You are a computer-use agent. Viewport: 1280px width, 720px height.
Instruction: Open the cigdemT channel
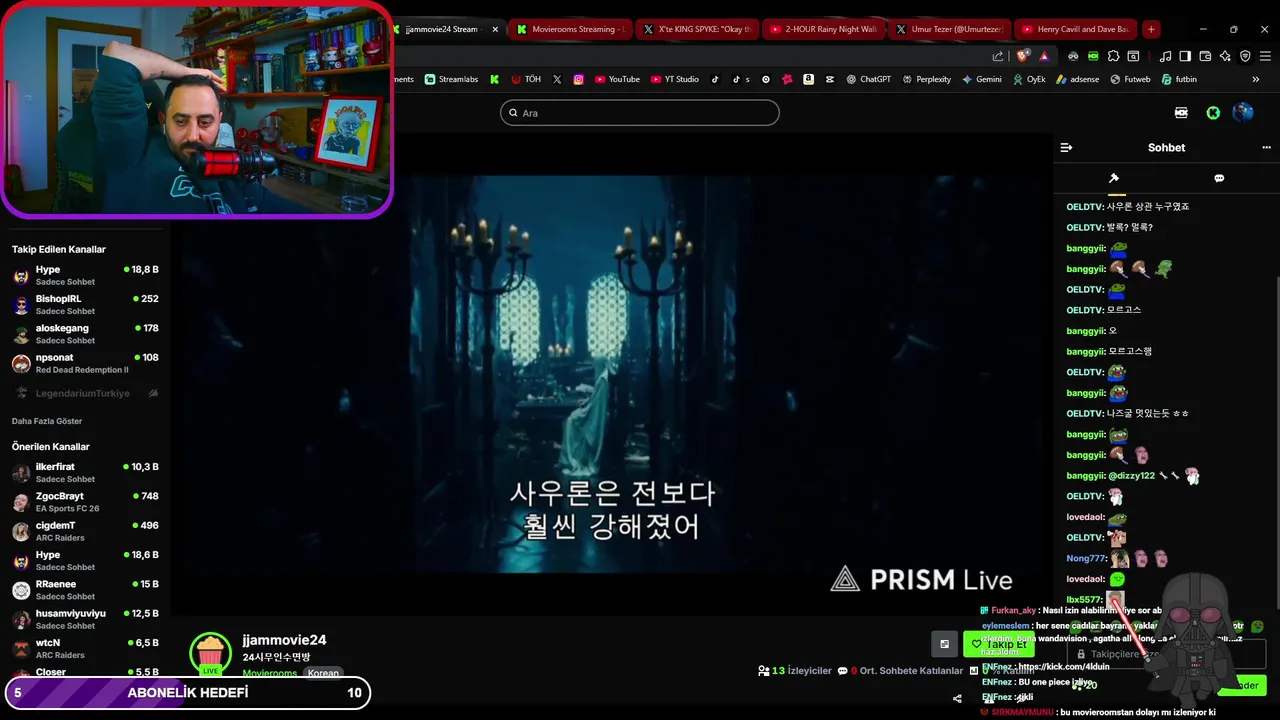(85, 531)
